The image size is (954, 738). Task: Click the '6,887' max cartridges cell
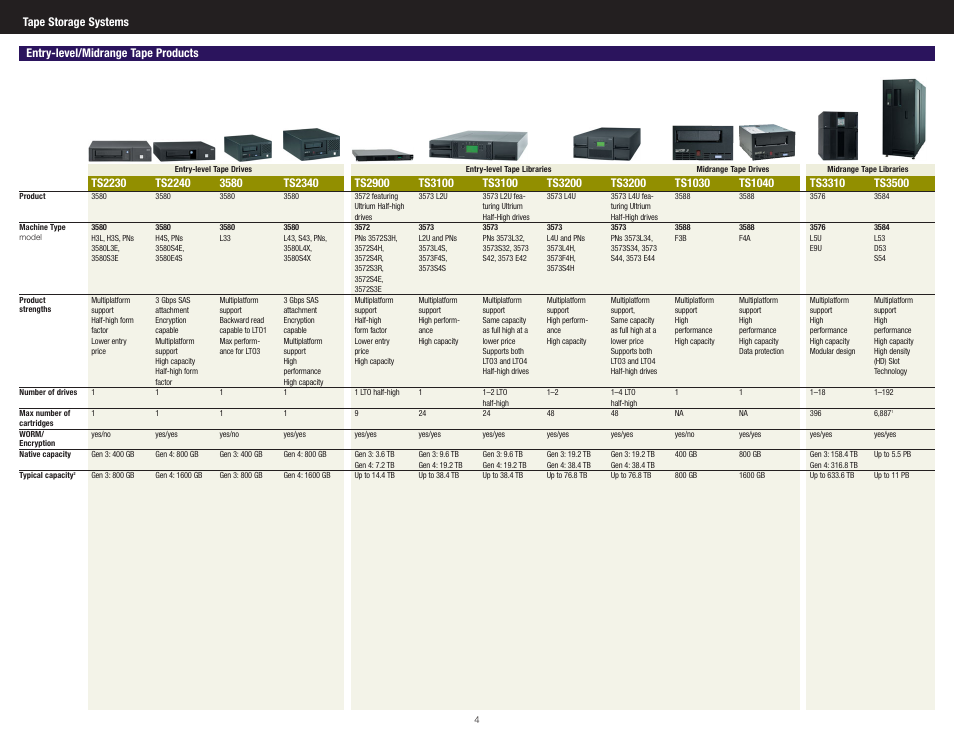883,414
